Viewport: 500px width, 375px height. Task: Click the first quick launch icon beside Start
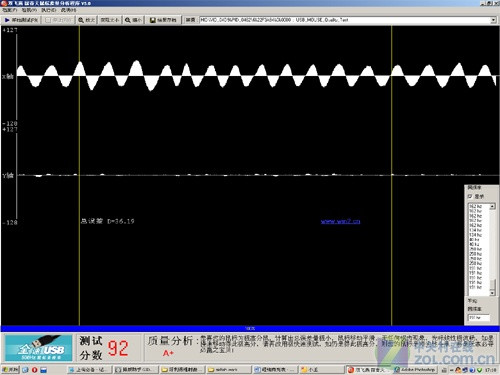pos(25,370)
